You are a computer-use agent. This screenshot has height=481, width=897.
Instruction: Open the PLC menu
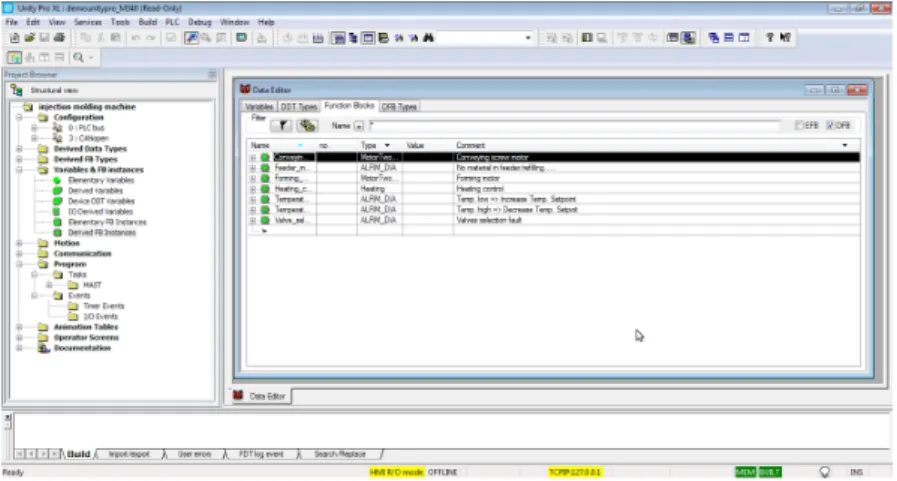172,22
